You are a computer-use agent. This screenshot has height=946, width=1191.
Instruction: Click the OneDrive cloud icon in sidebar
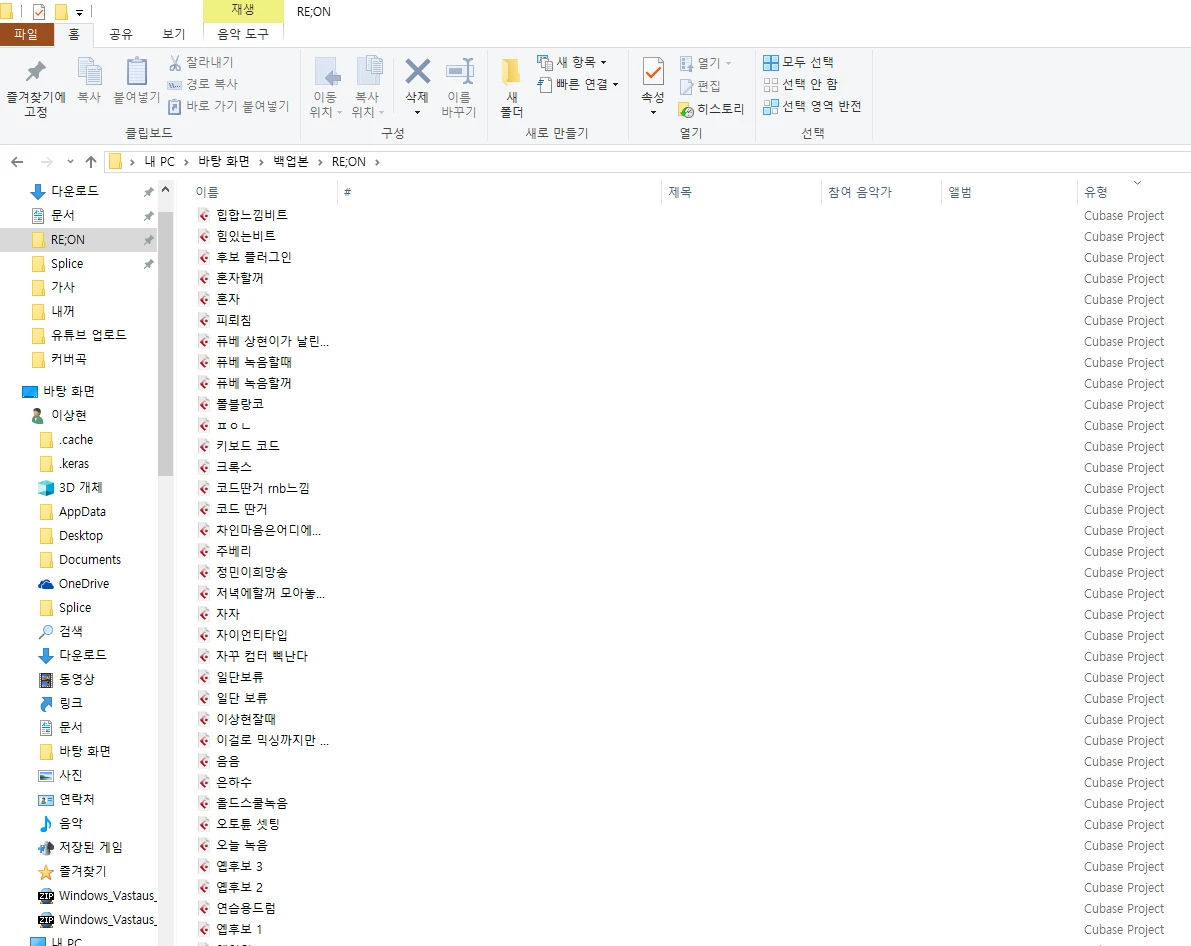[x=46, y=584]
